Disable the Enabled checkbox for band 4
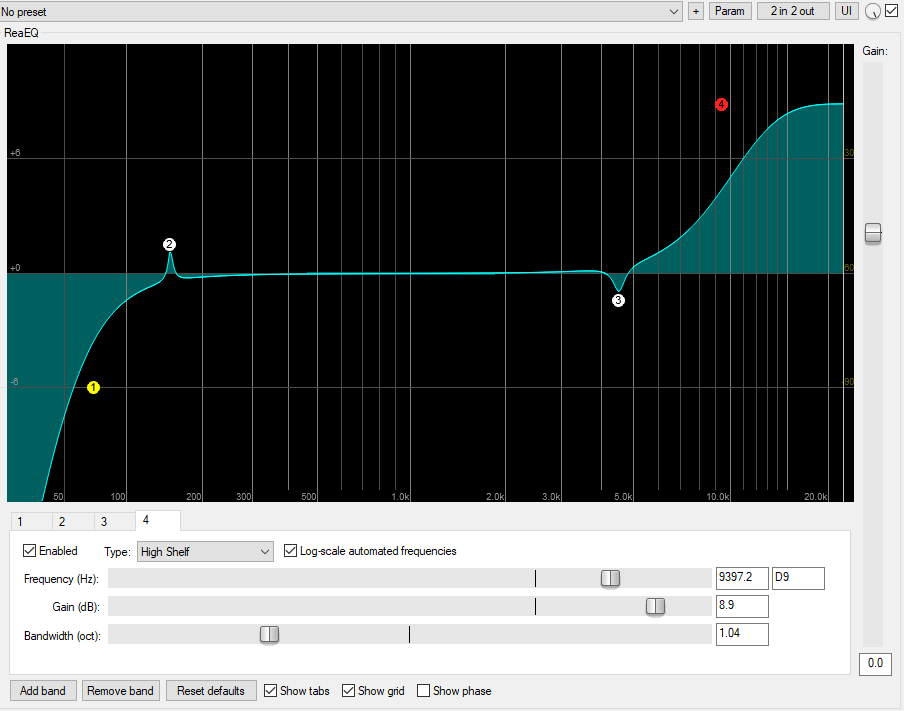The width and height of the screenshot is (904, 711). 29,551
